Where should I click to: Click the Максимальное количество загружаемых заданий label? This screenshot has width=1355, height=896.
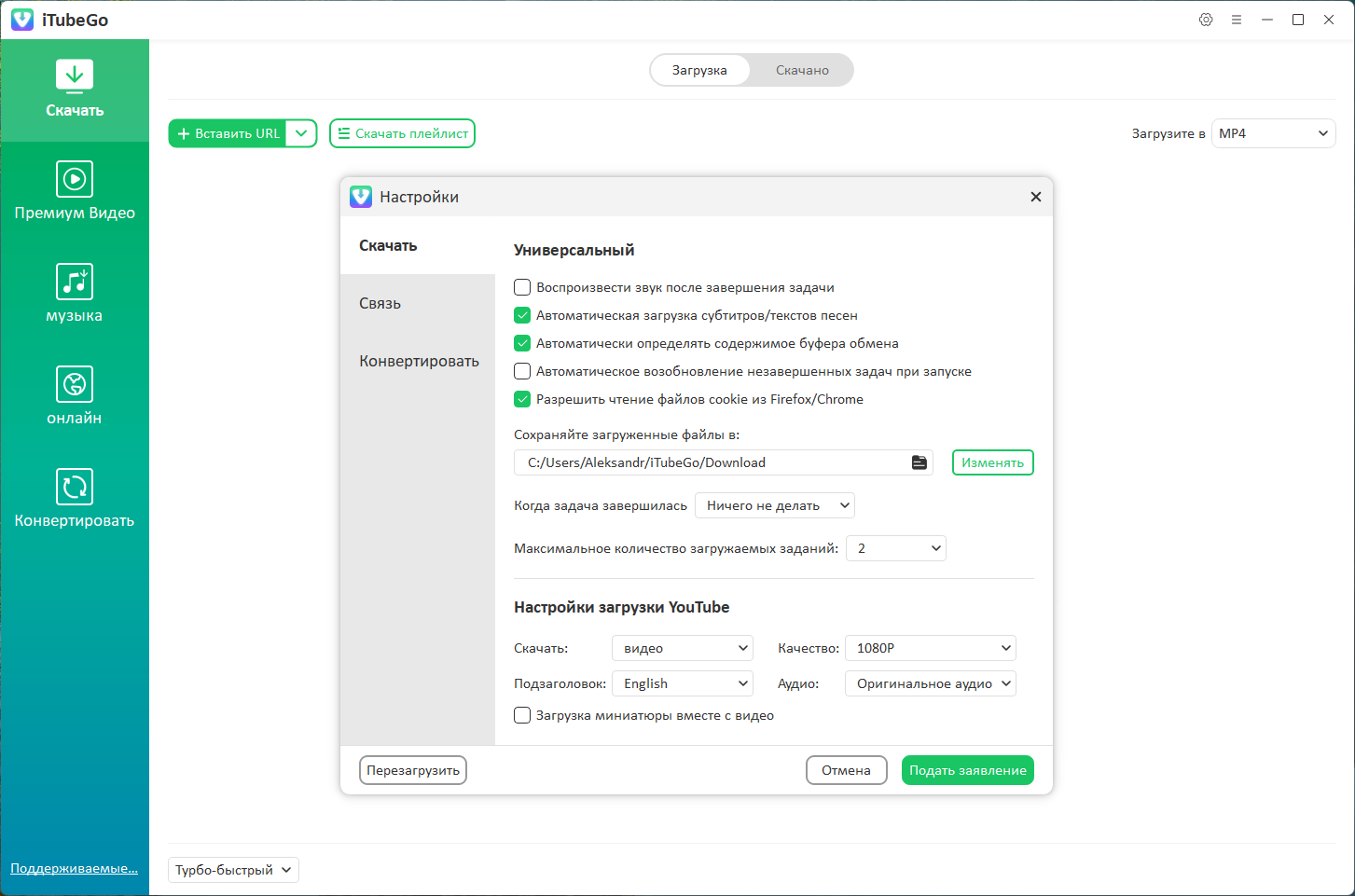click(676, 548)
